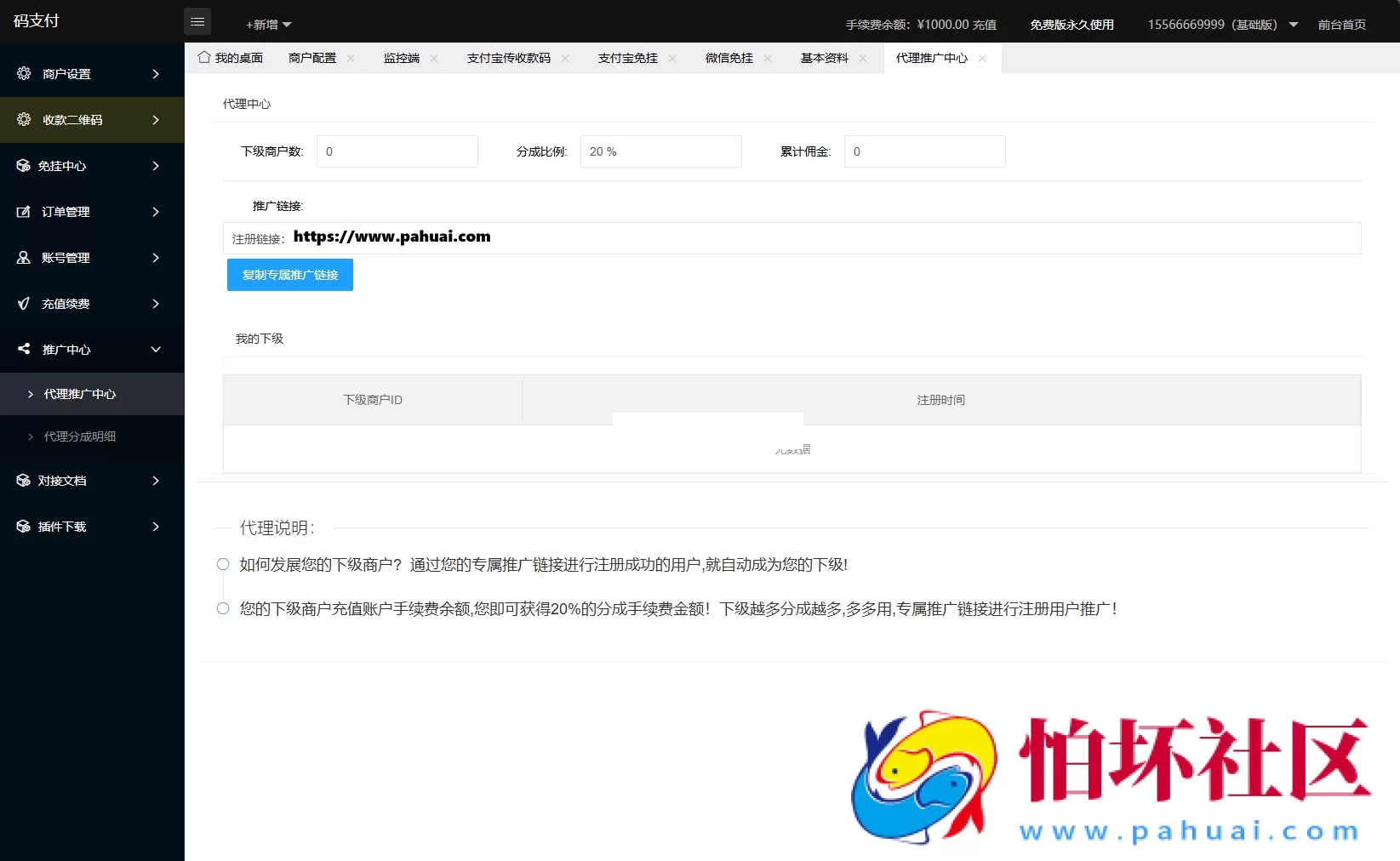Select the 充值续费 recharge icon
The height and width of the screenshot is (861, 1400).
tap(23, 303)
